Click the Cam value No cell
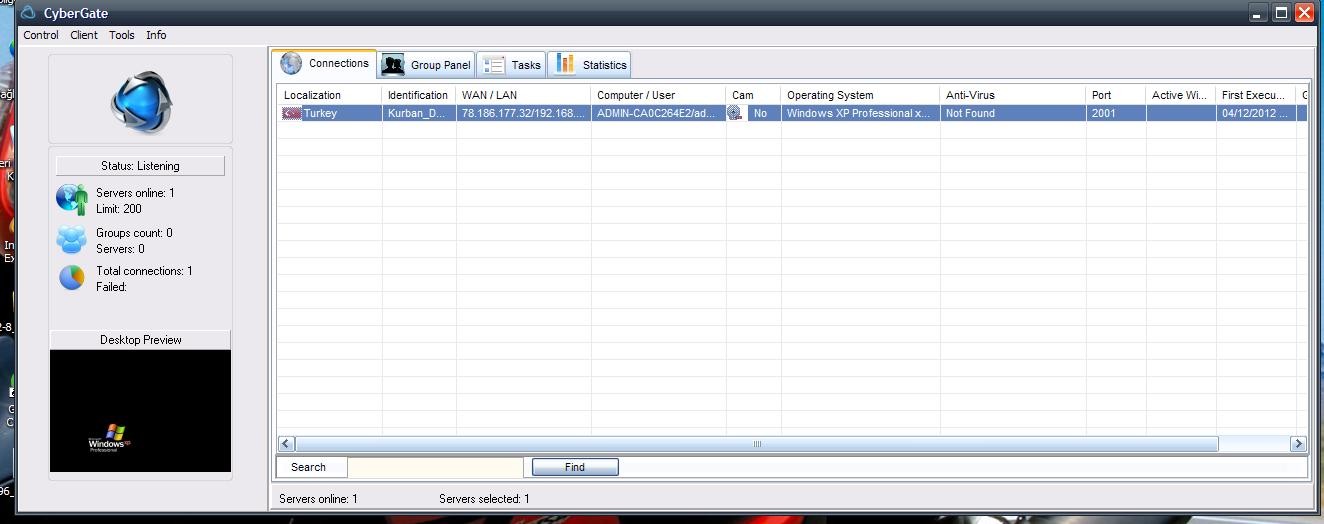The width and height of the screenshot is (1324, 524). pyautogui.click(x=761, y=113)
